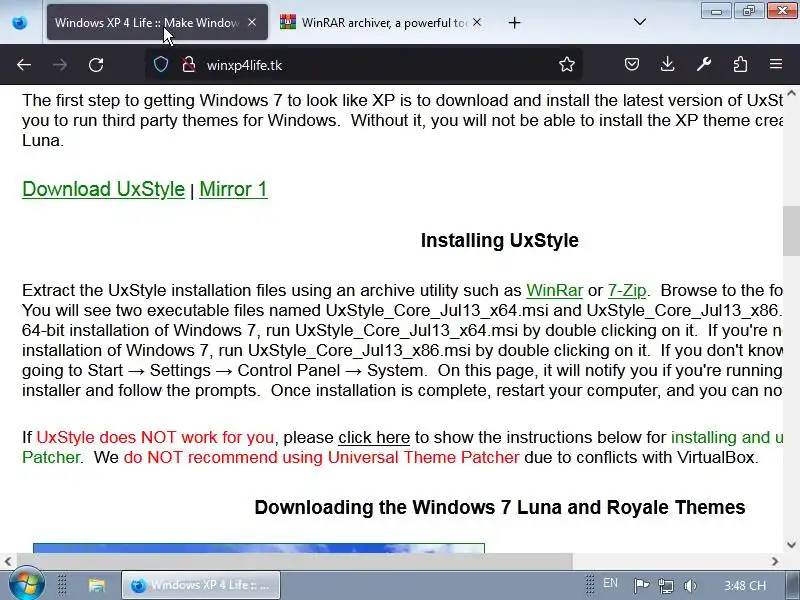Open the extensions puzzle icon
The image size is (800, 600).
(x=740, y=64)
